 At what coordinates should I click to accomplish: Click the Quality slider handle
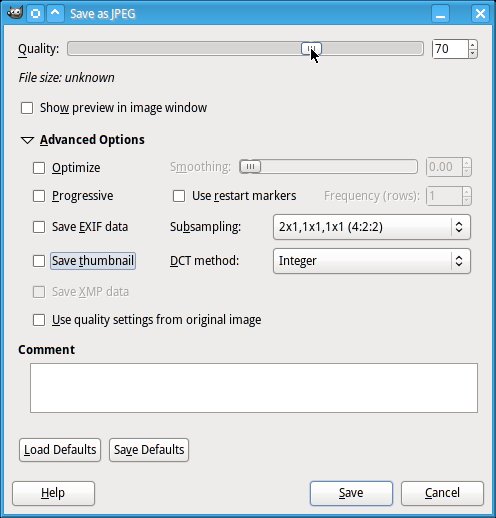311,49
